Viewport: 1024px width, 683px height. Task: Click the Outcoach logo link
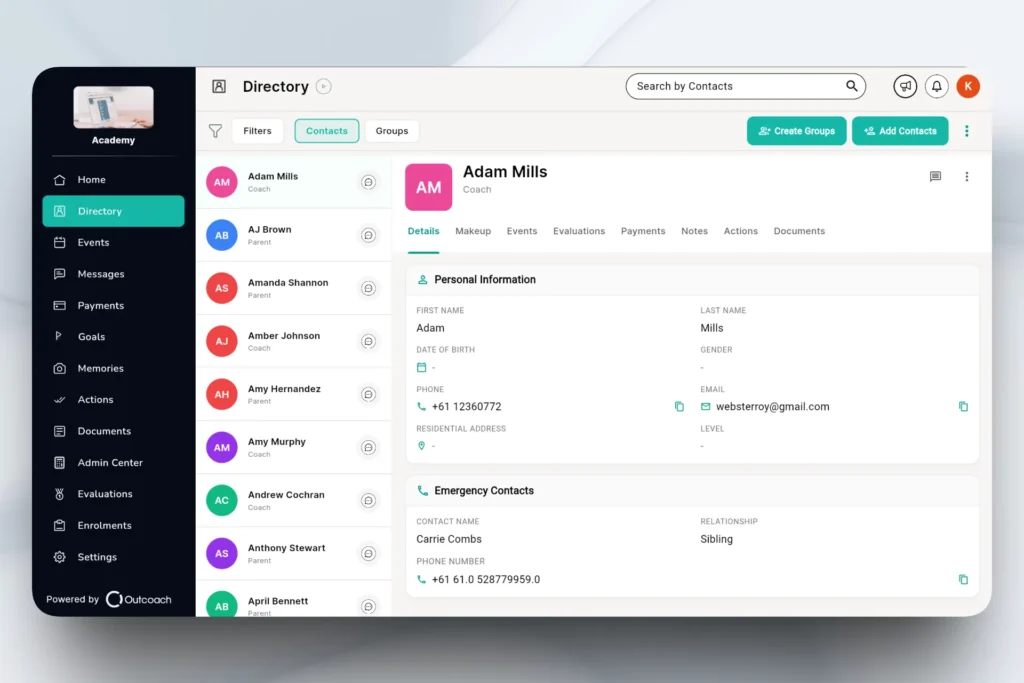tap(138, 599)
